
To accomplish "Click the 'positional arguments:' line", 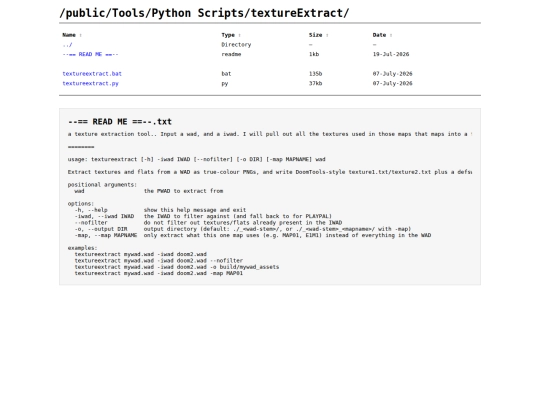I will [102, 185].
